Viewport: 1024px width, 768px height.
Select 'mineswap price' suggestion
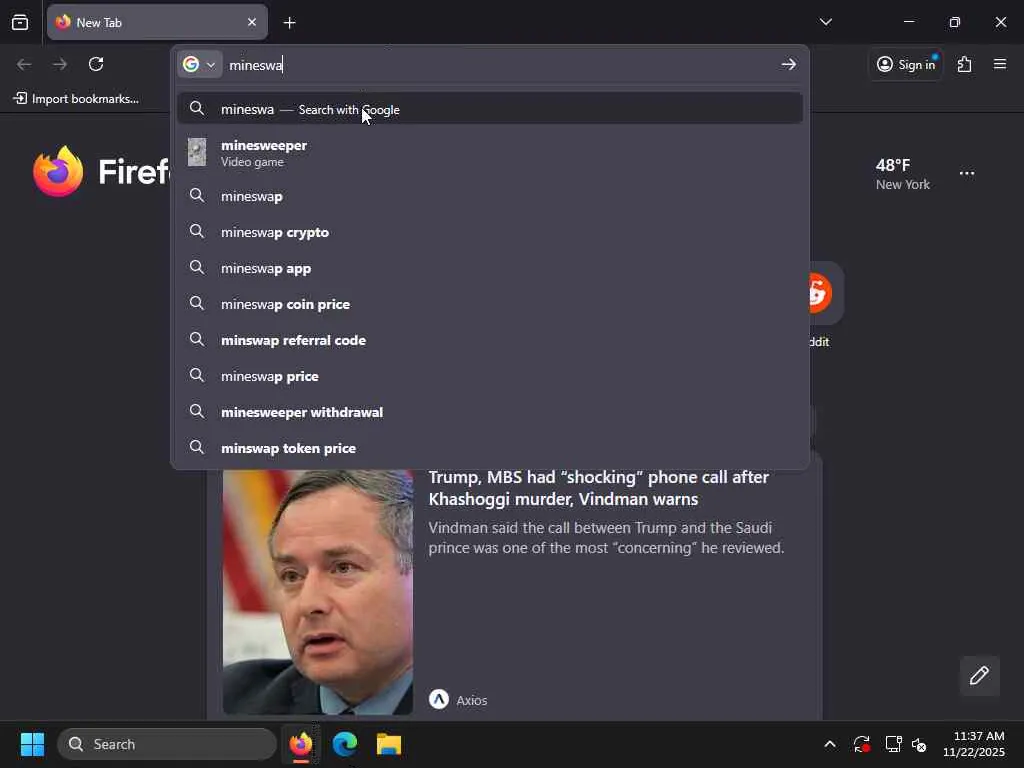point(490,376)
